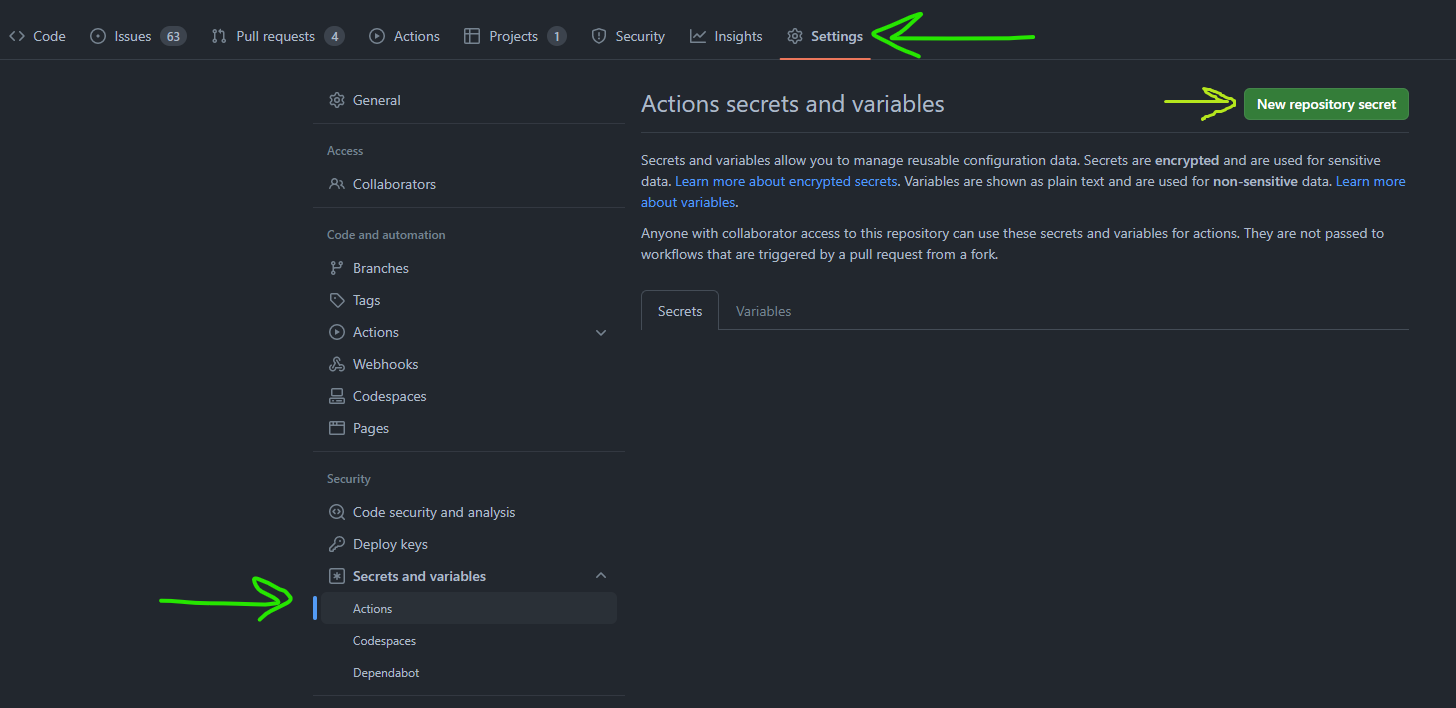Screen dimensions: 1456x708
Task: Select the Secrets tab
Action: 680,311
